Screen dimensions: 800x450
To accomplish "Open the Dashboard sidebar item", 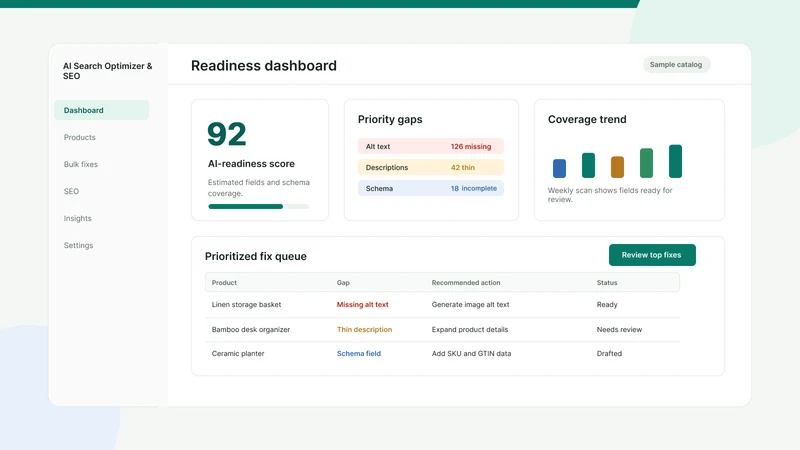I will pos(102,110).
